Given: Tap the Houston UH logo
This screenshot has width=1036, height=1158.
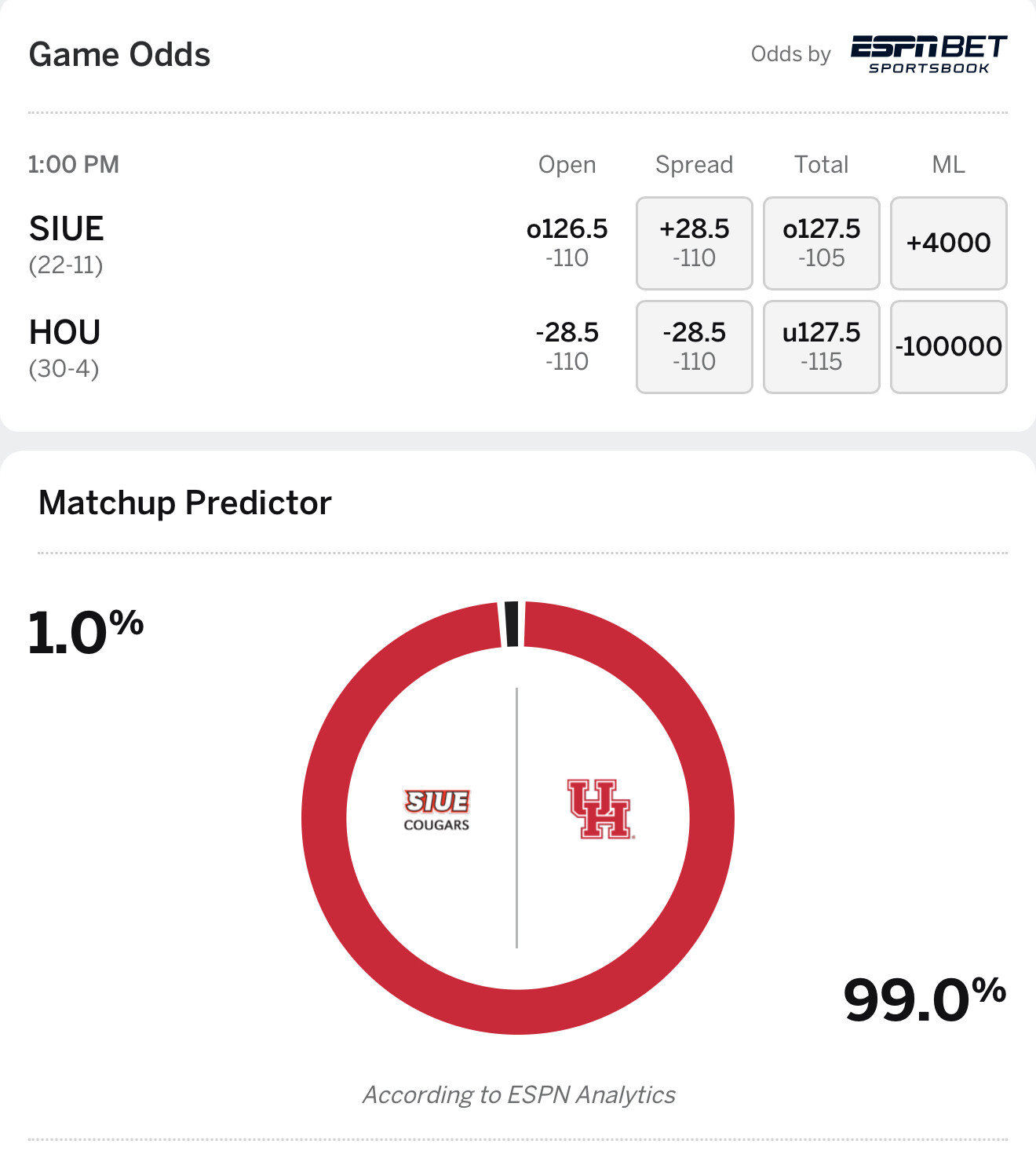Looking at the screenshot, I should pos(600,809).
